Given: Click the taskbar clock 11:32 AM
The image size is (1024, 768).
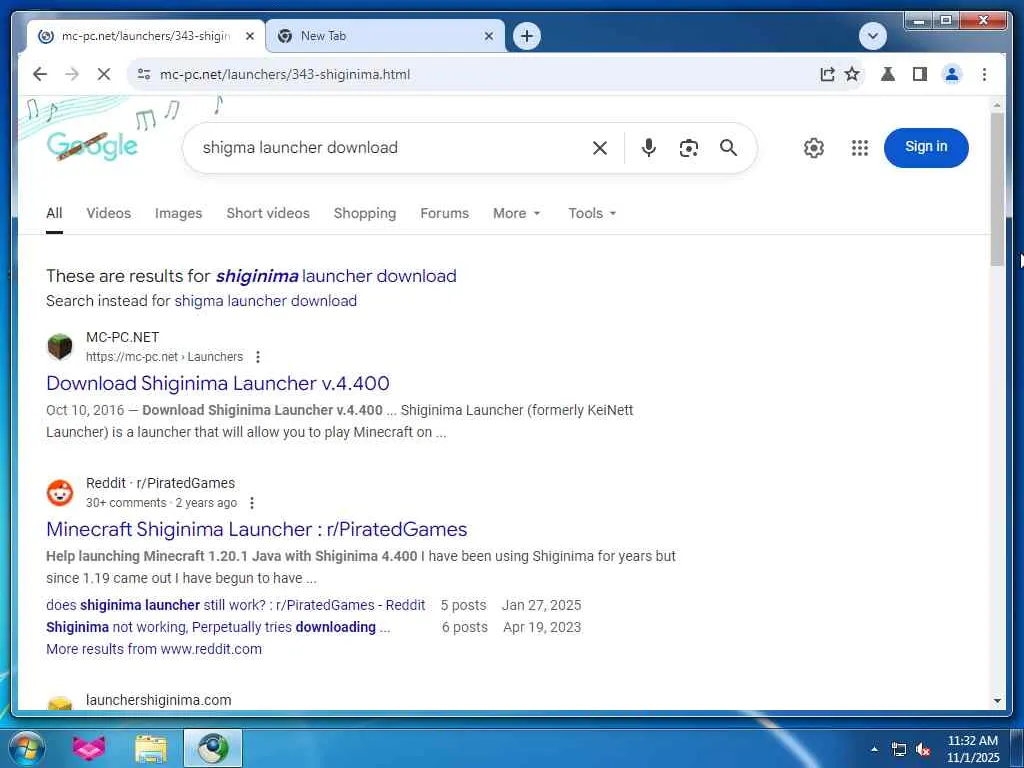Looking at the screenshot, I should click(x=972, y=741).
